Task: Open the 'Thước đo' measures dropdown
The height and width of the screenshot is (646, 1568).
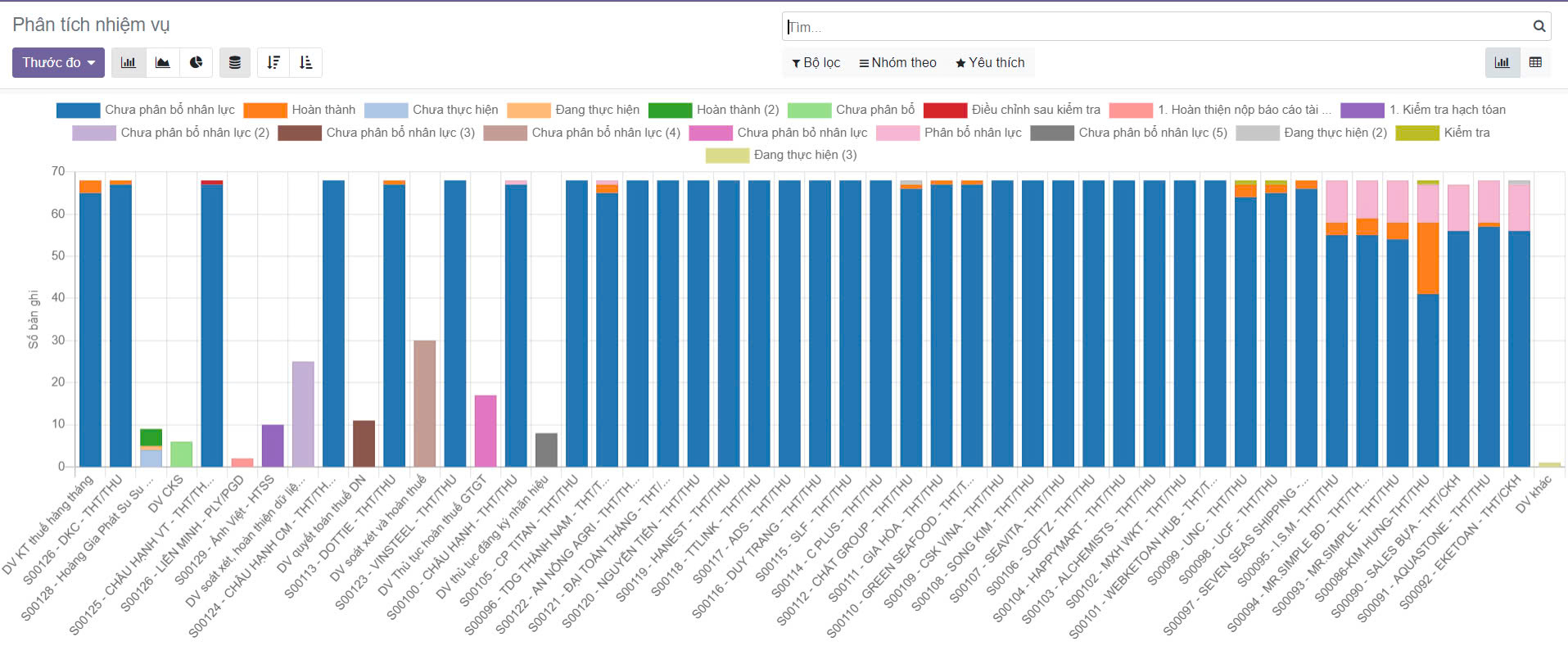Action: click(58, 62)
